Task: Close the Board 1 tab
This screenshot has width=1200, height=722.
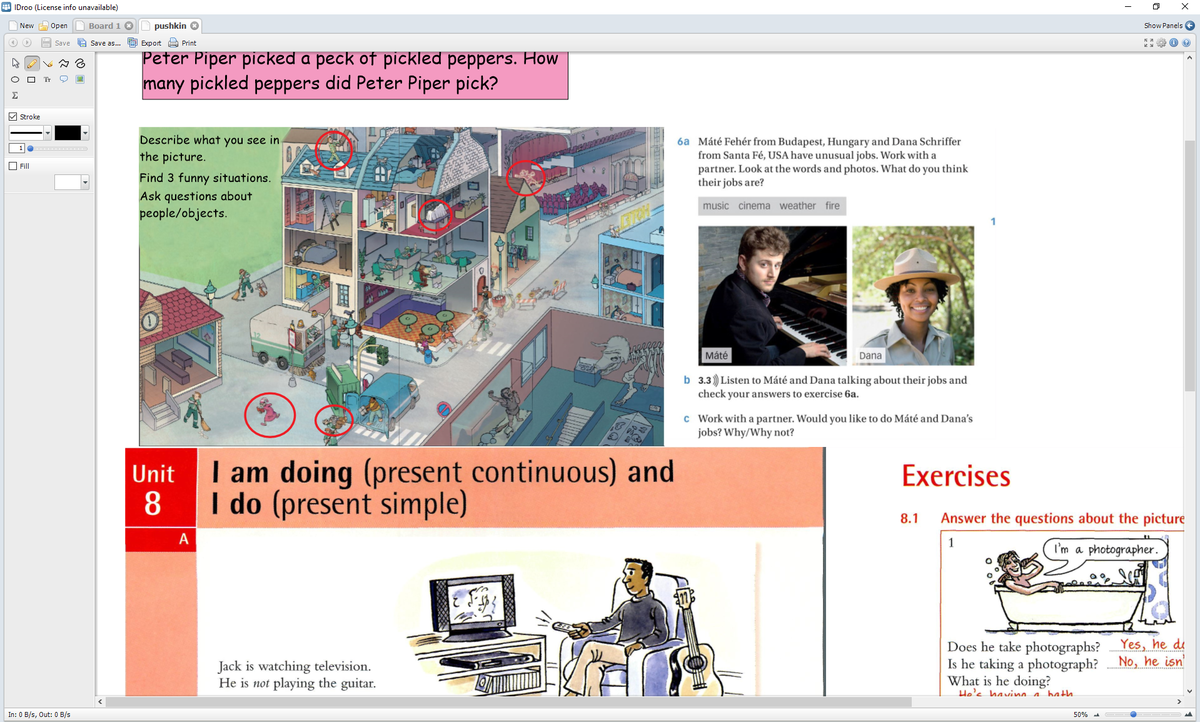Action: point(128,25)
